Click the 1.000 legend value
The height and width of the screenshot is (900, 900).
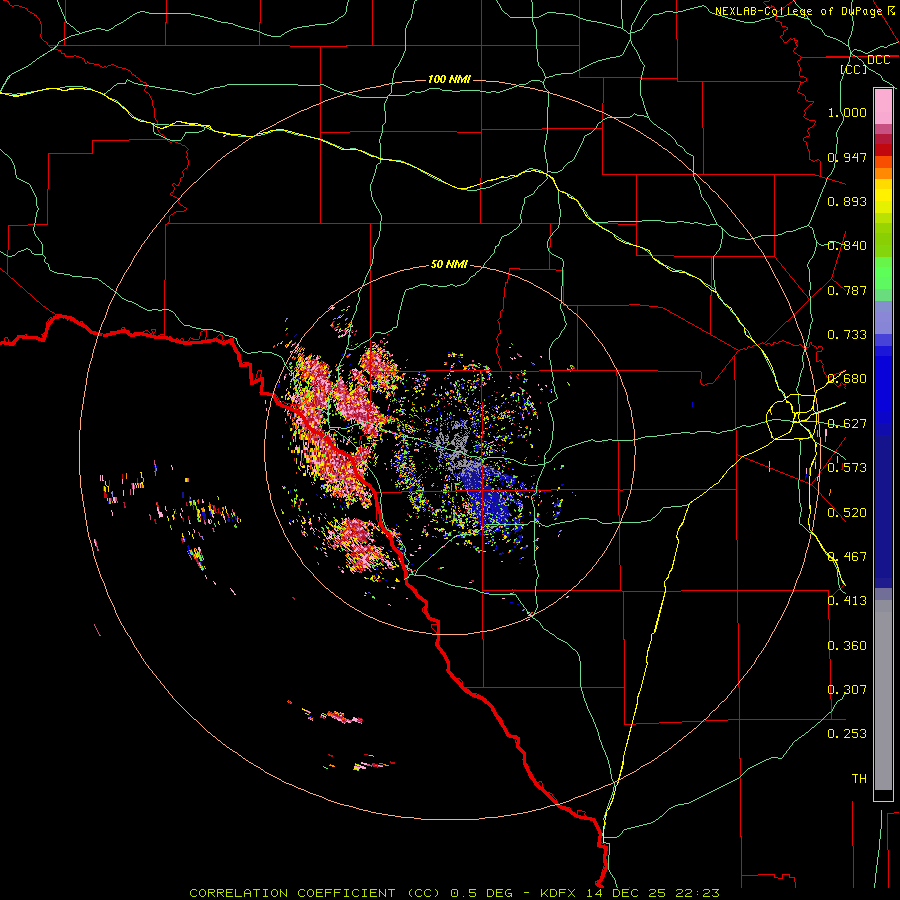coord(847,112)
